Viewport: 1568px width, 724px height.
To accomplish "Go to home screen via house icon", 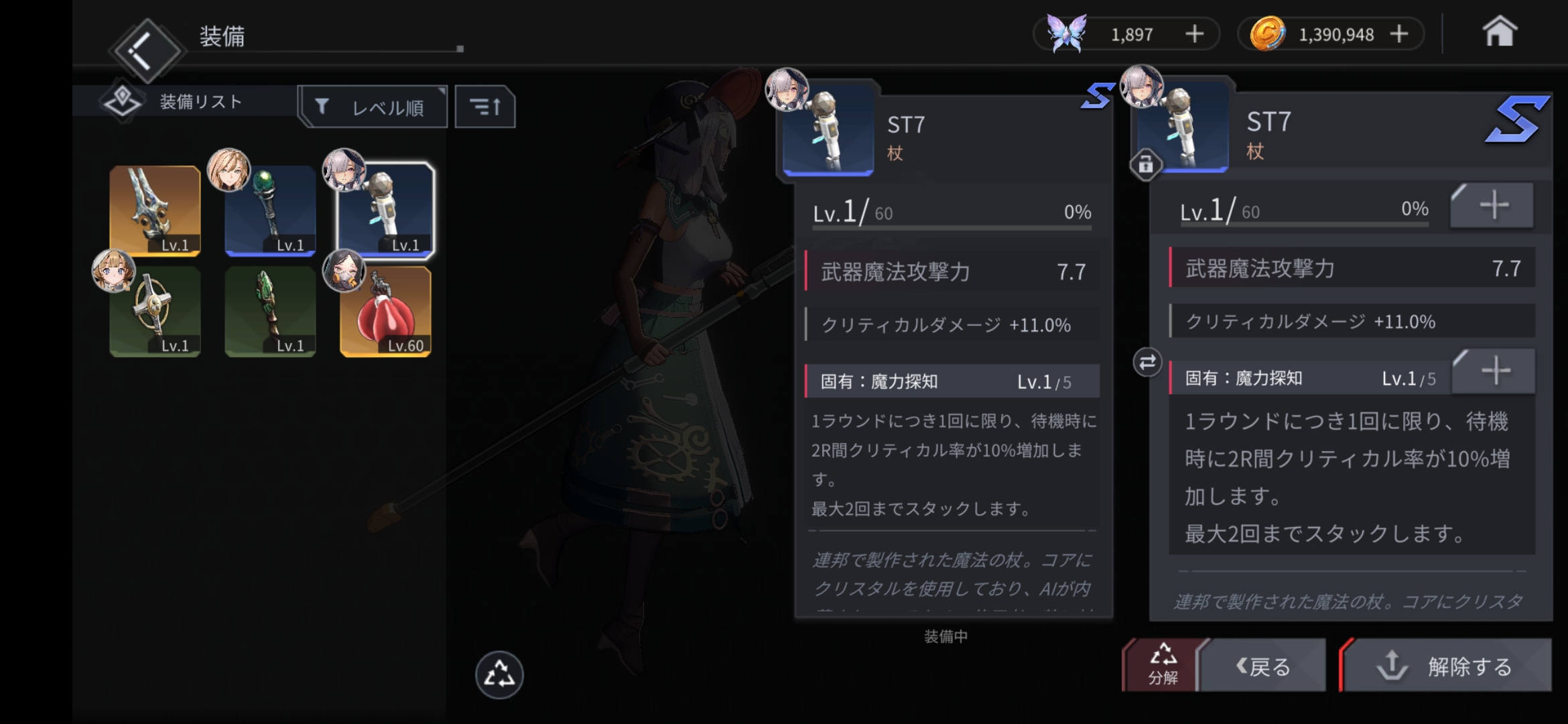I will [1499, 32].
